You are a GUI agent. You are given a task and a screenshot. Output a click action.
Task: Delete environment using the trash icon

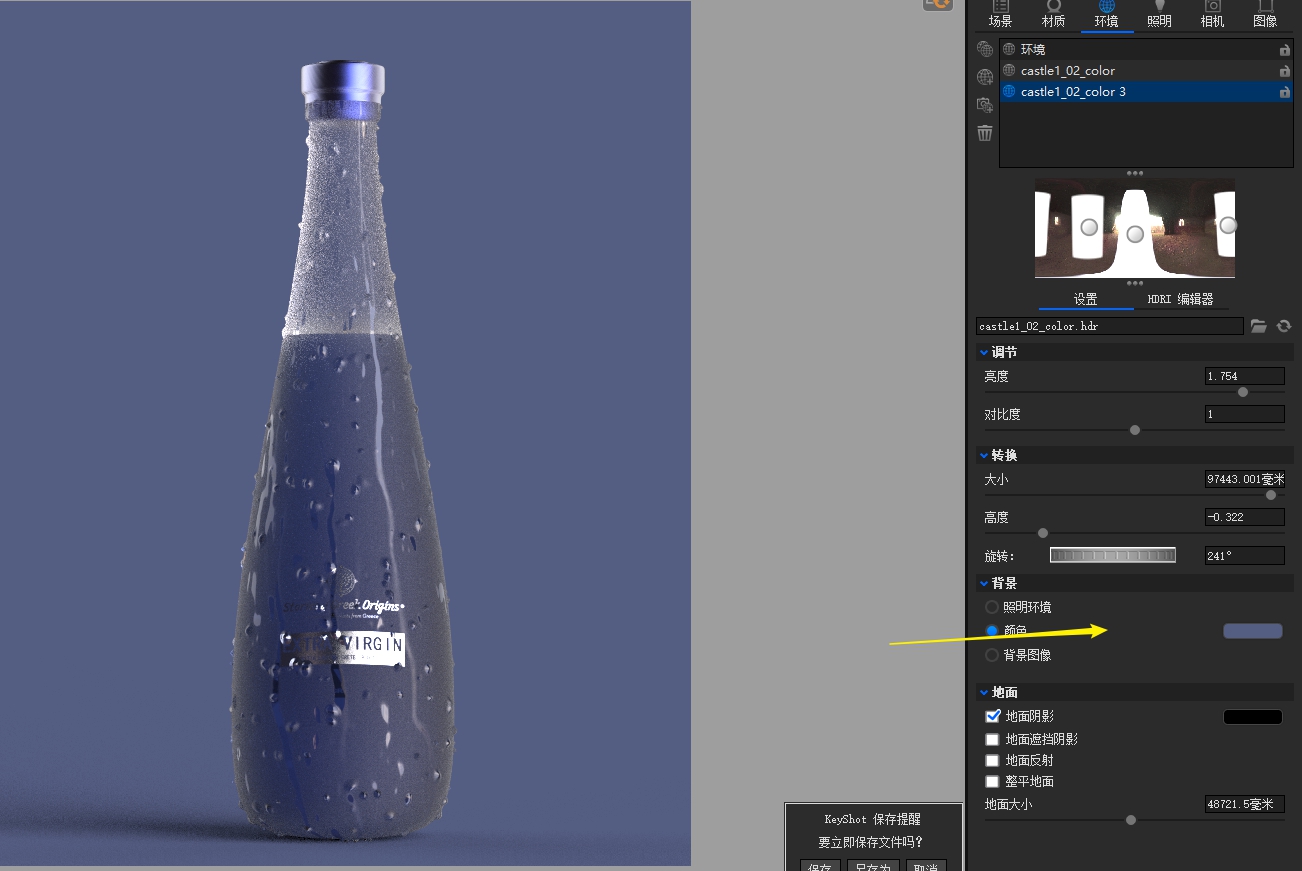pos(985,132)
